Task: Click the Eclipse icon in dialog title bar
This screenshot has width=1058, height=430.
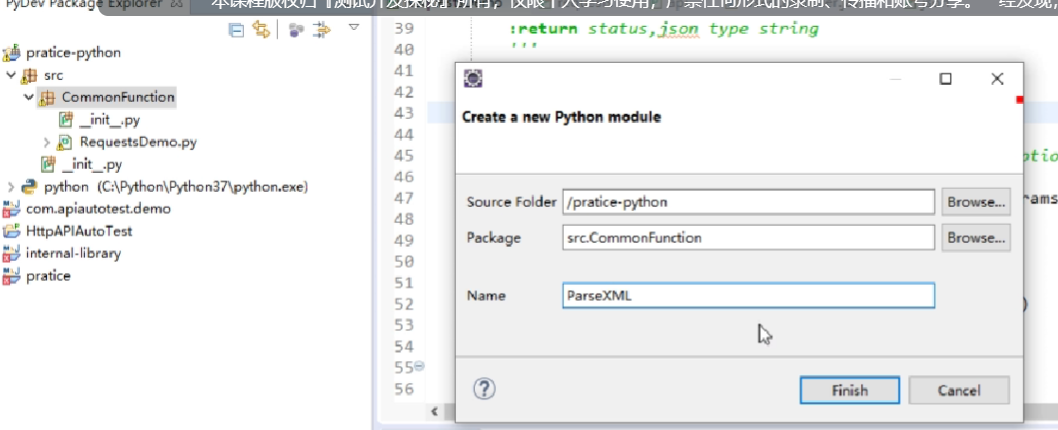Action: 475,79
